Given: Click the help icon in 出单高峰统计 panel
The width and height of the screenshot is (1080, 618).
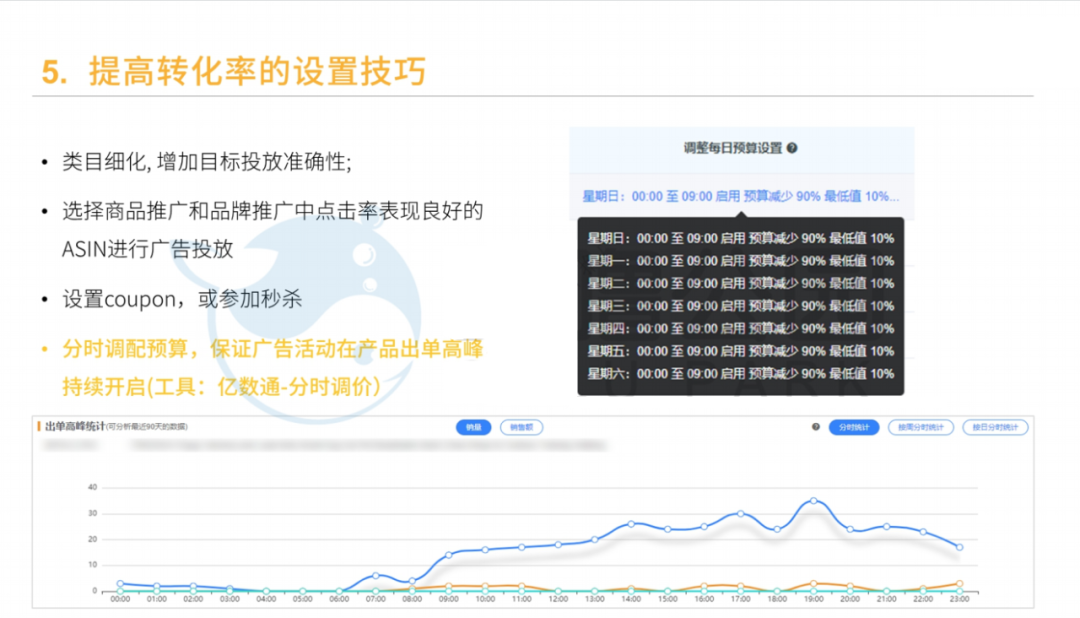Looking at the screenshot, I should [x=817, y=427].
